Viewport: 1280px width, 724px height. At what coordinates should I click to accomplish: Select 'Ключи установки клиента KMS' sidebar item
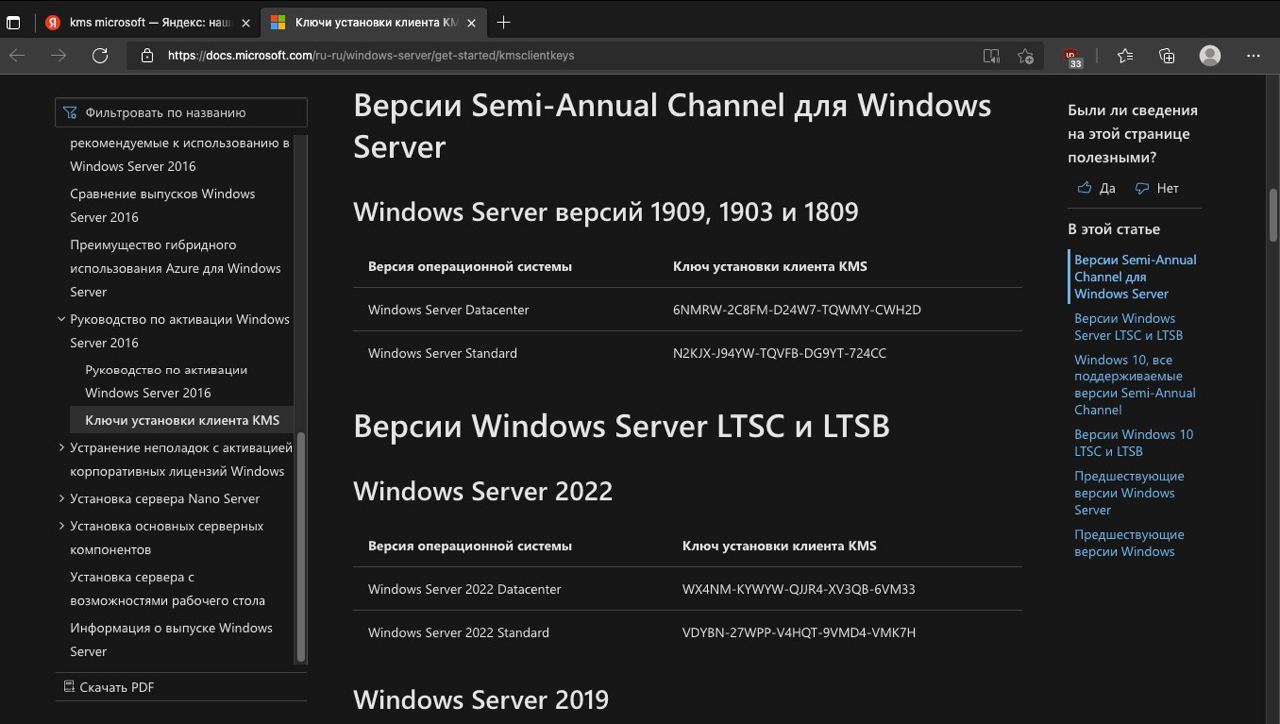click(182, 420)
